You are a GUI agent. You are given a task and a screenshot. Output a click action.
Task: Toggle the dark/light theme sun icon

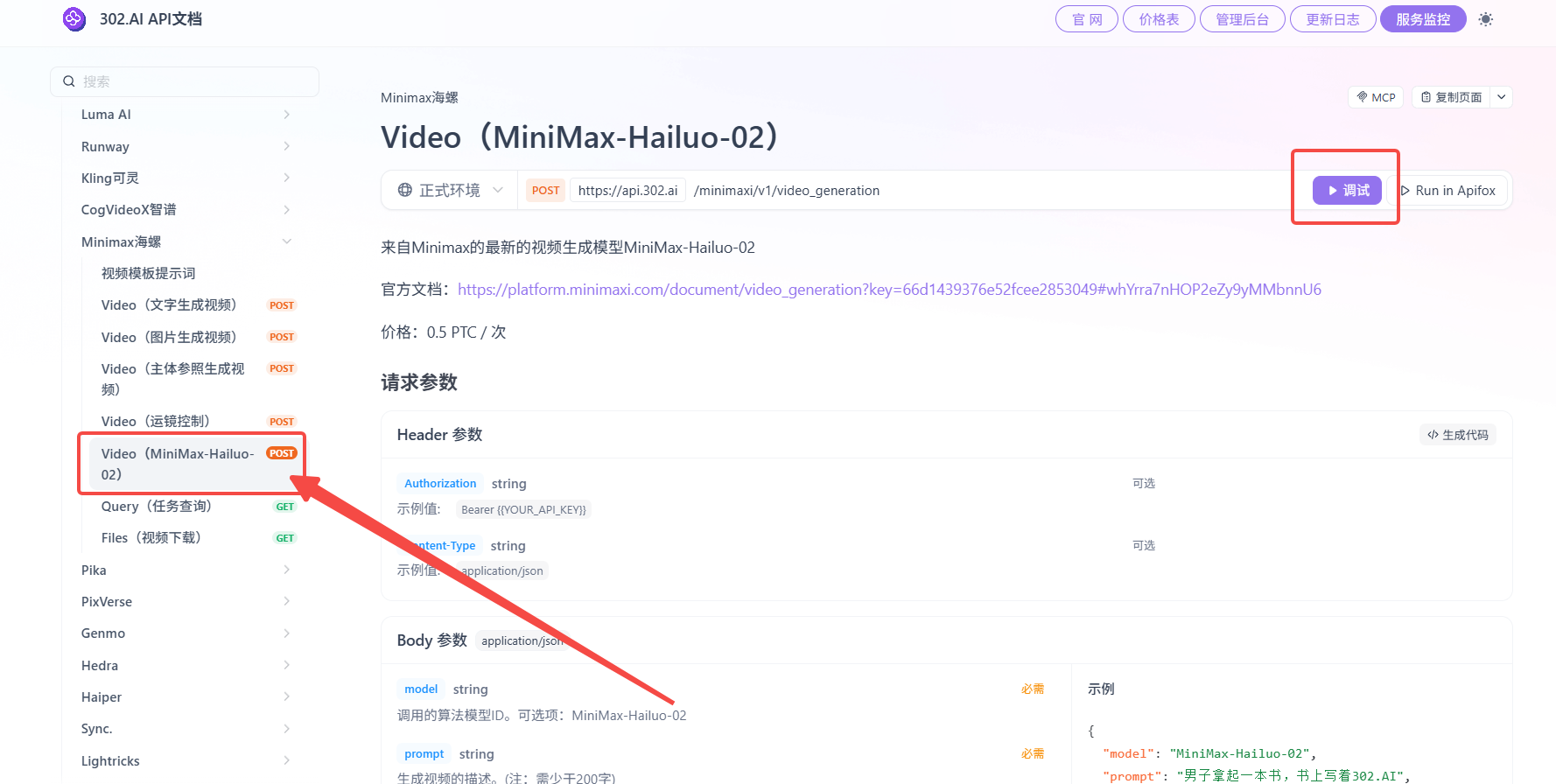[x=1486, y=19]
